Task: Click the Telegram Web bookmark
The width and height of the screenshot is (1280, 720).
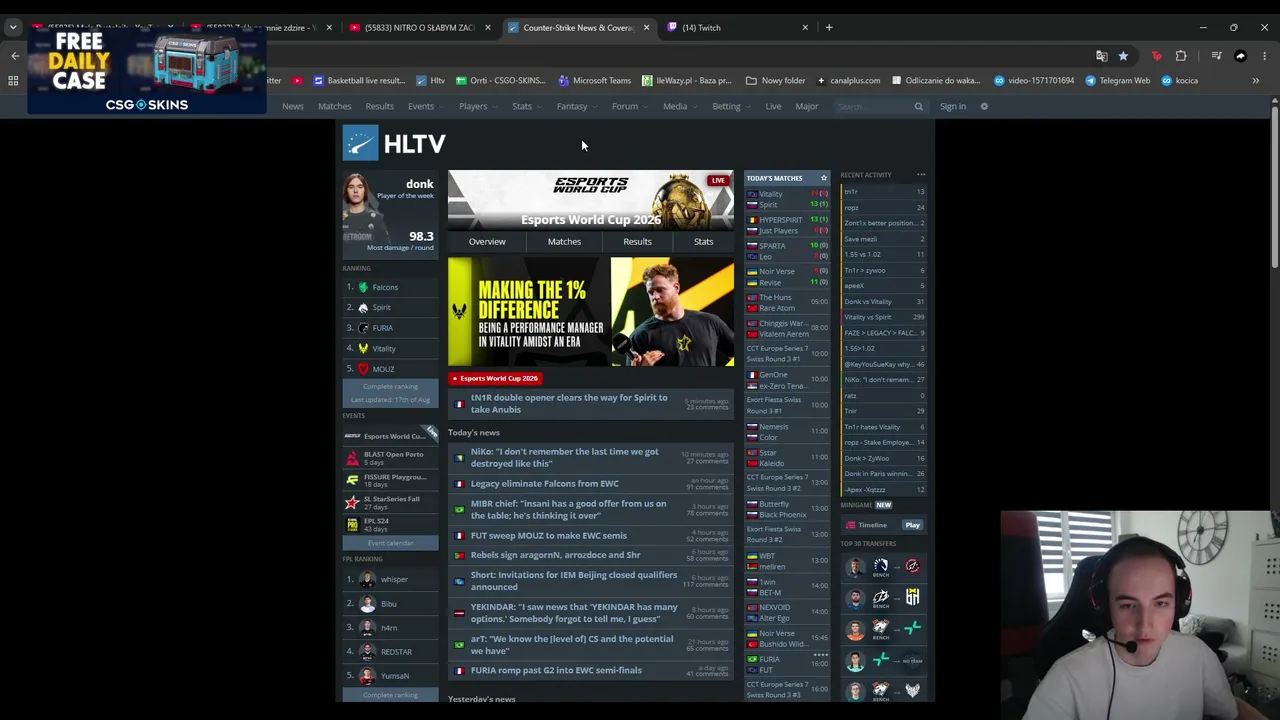Action: [1118, 81]
